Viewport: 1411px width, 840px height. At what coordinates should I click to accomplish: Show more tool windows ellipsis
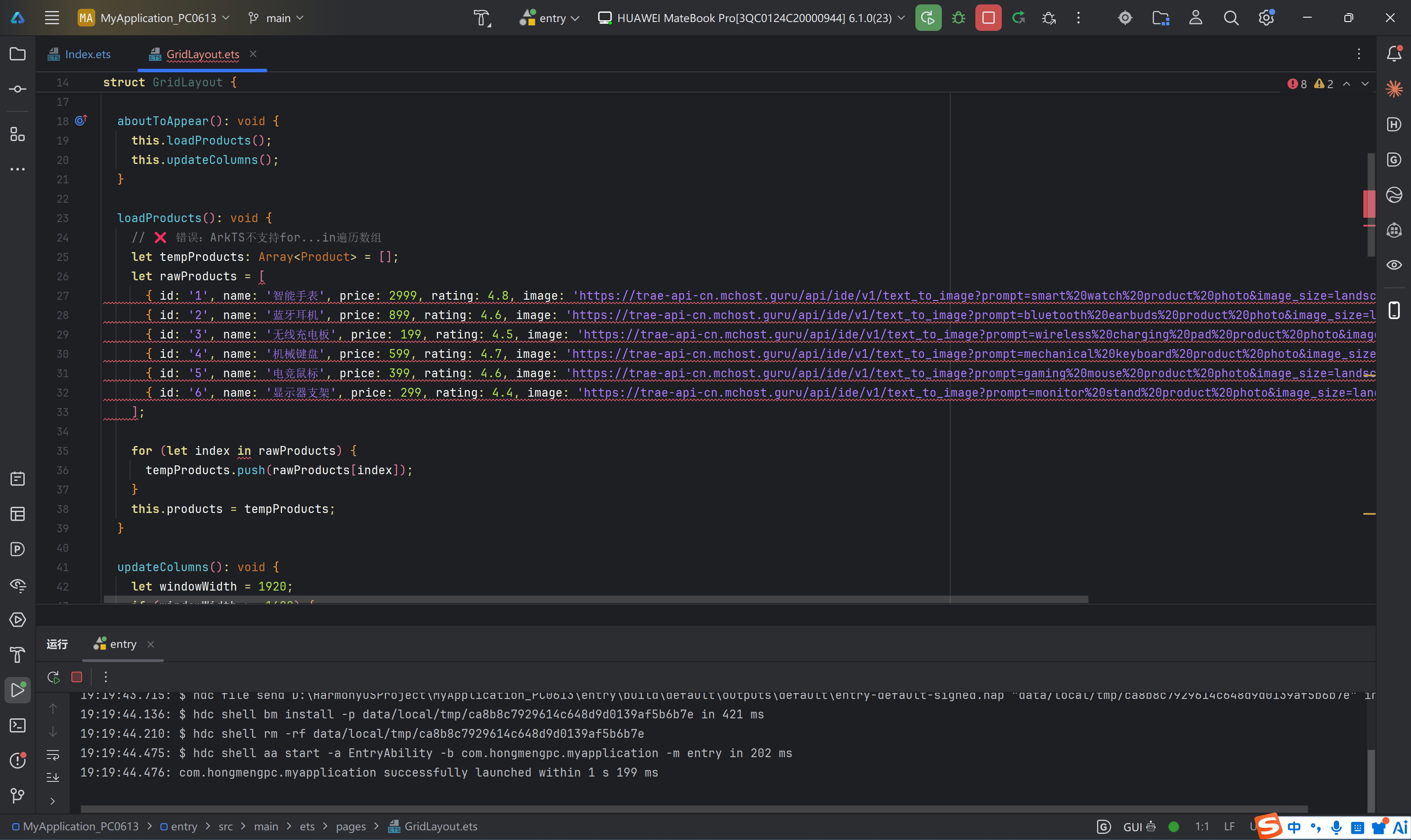point(18,169)
